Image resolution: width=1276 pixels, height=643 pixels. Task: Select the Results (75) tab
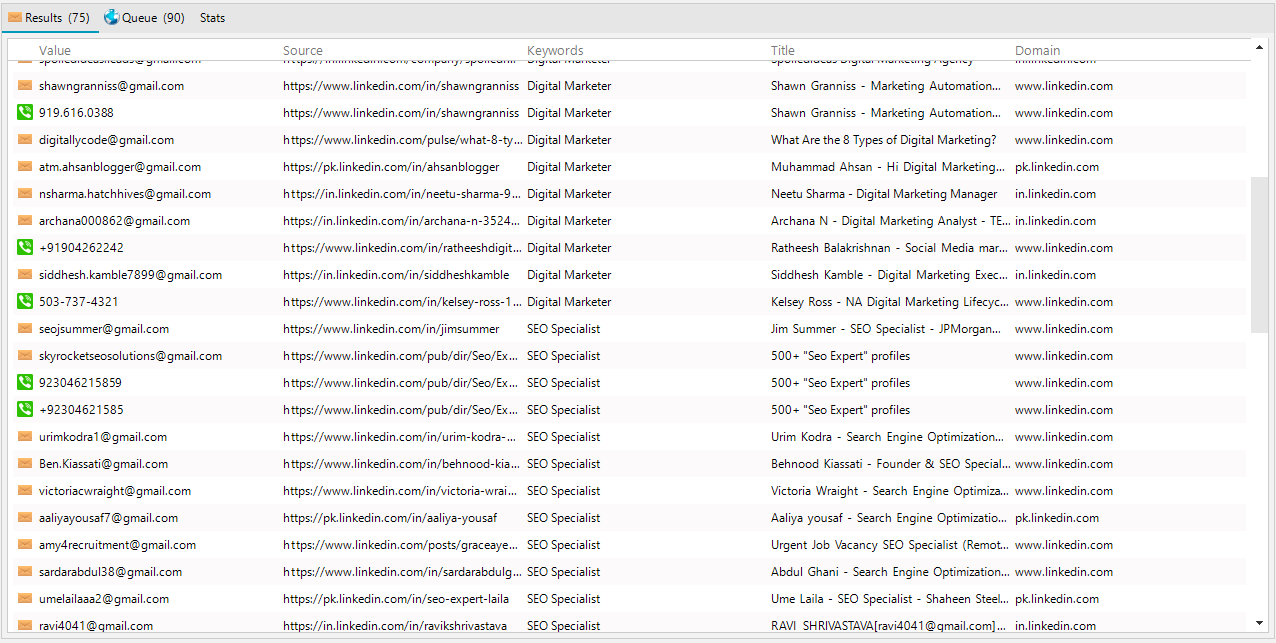coord(49,18)
